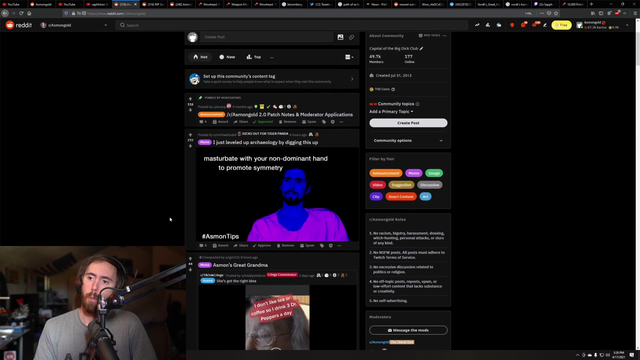Click the flair tag icon on Patch Notes post
This screenshot has height=360, width=640.
click(324, 122)
